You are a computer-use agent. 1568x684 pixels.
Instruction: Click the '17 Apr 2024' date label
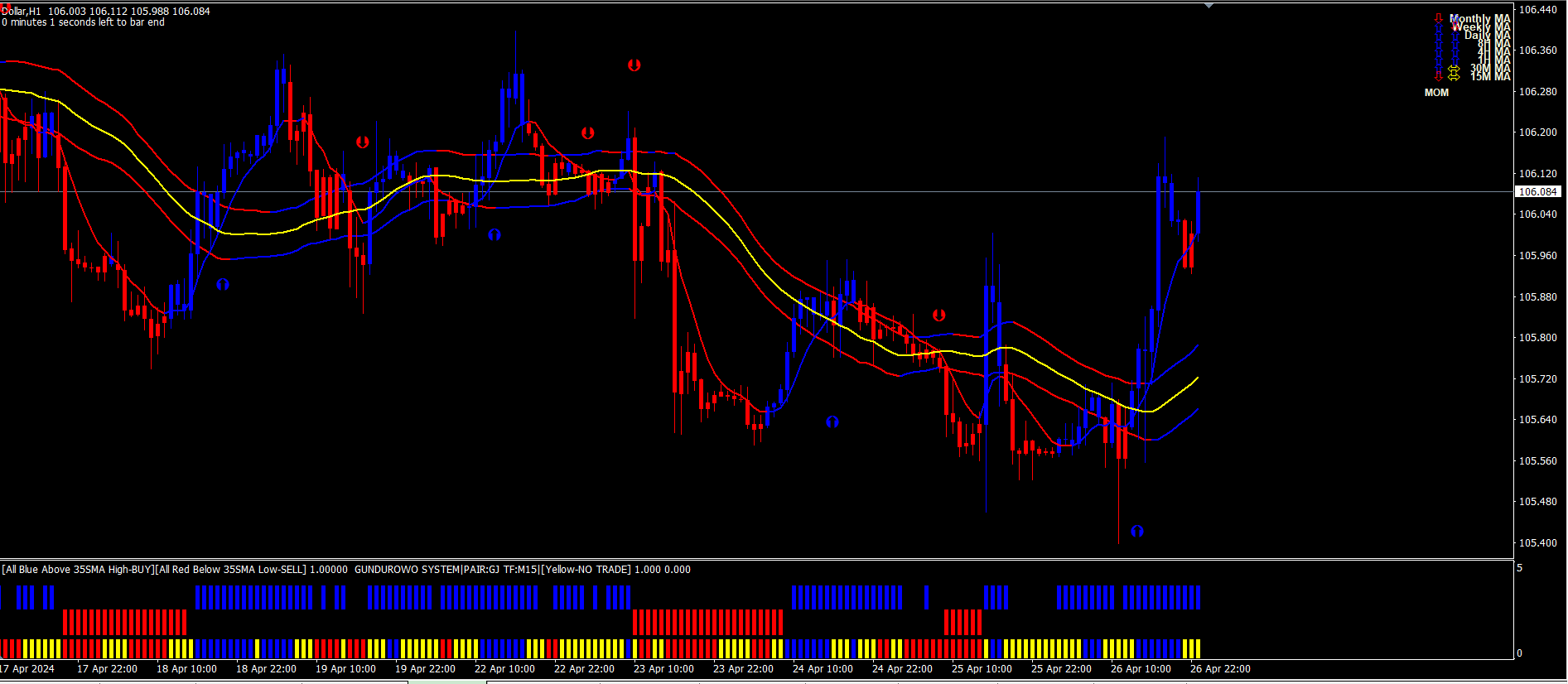[x=27, y=669]
